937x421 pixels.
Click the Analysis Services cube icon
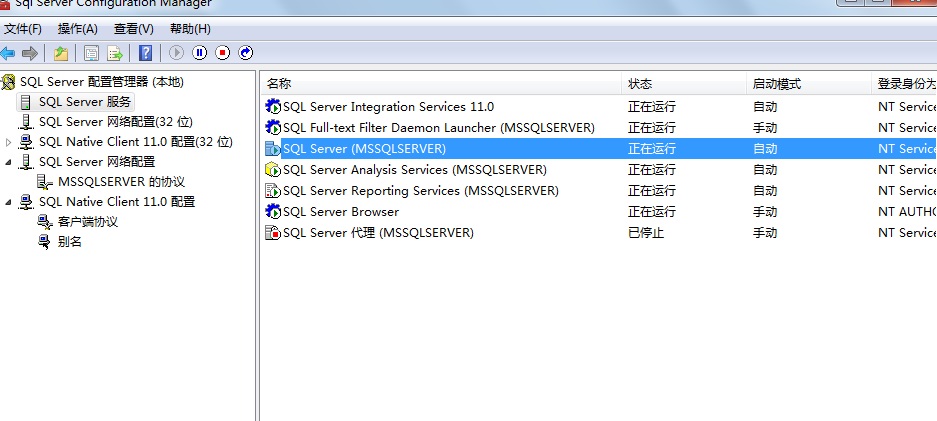pos(272,170)
